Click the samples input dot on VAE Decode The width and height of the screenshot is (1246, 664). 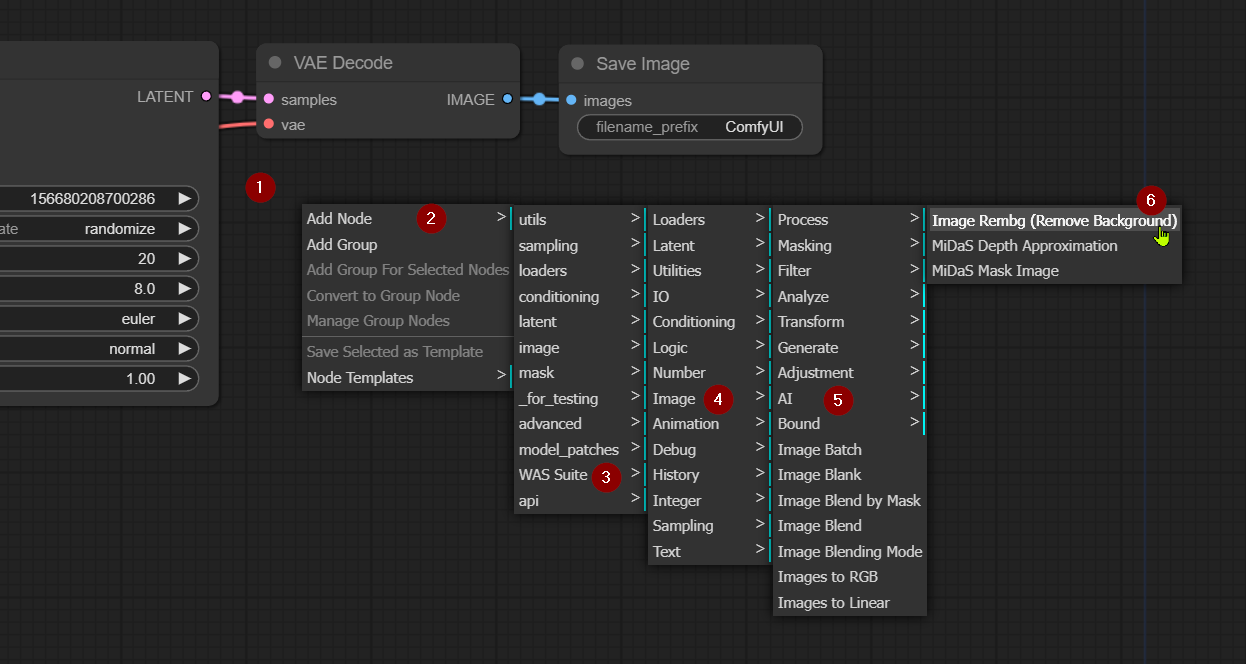pyautogui.click(x=268, y=99)
